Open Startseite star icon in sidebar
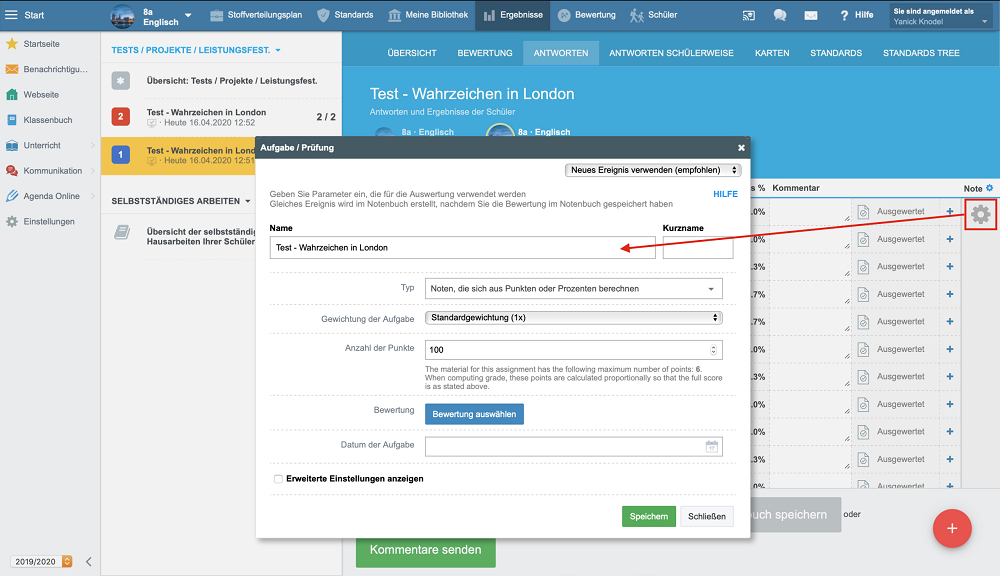The image size is (1000, 576). coord(12,44)
